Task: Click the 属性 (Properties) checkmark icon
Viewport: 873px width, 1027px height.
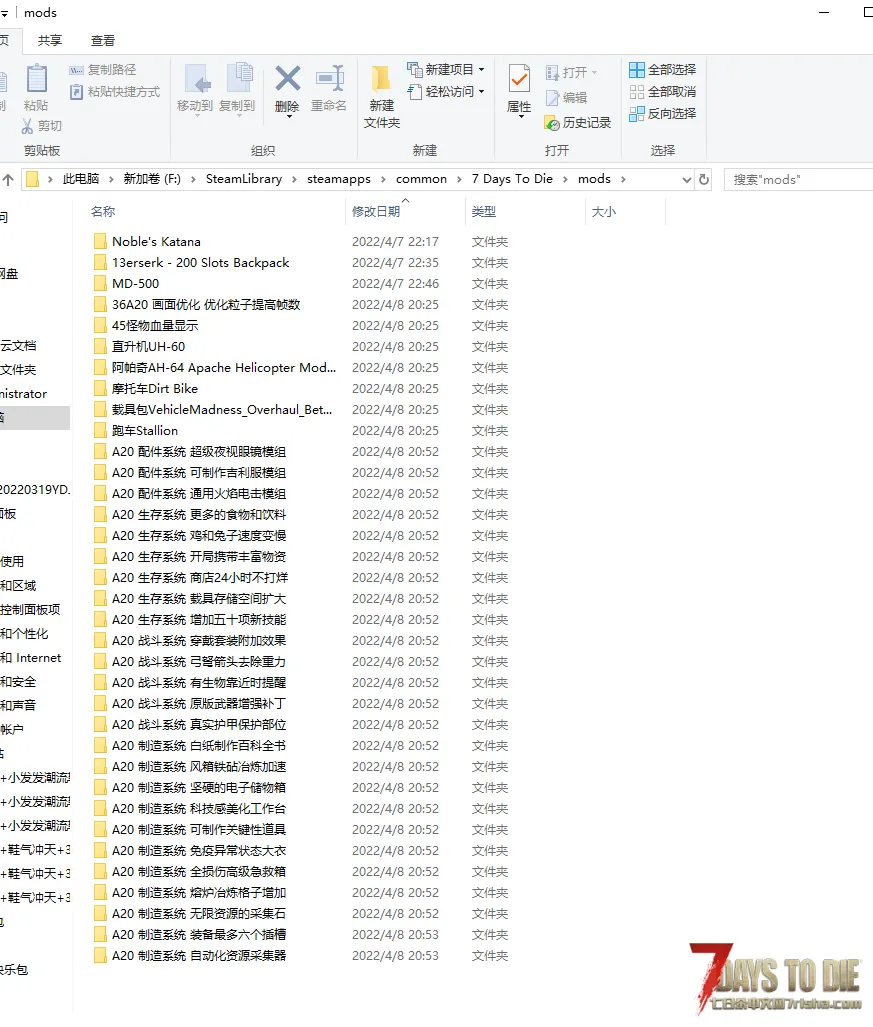Action: 519,79
